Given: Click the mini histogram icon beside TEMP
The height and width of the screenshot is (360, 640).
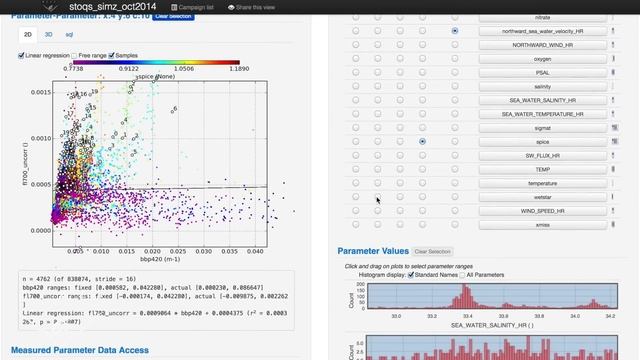Looking at the screenshot, I should coord(613,169).
